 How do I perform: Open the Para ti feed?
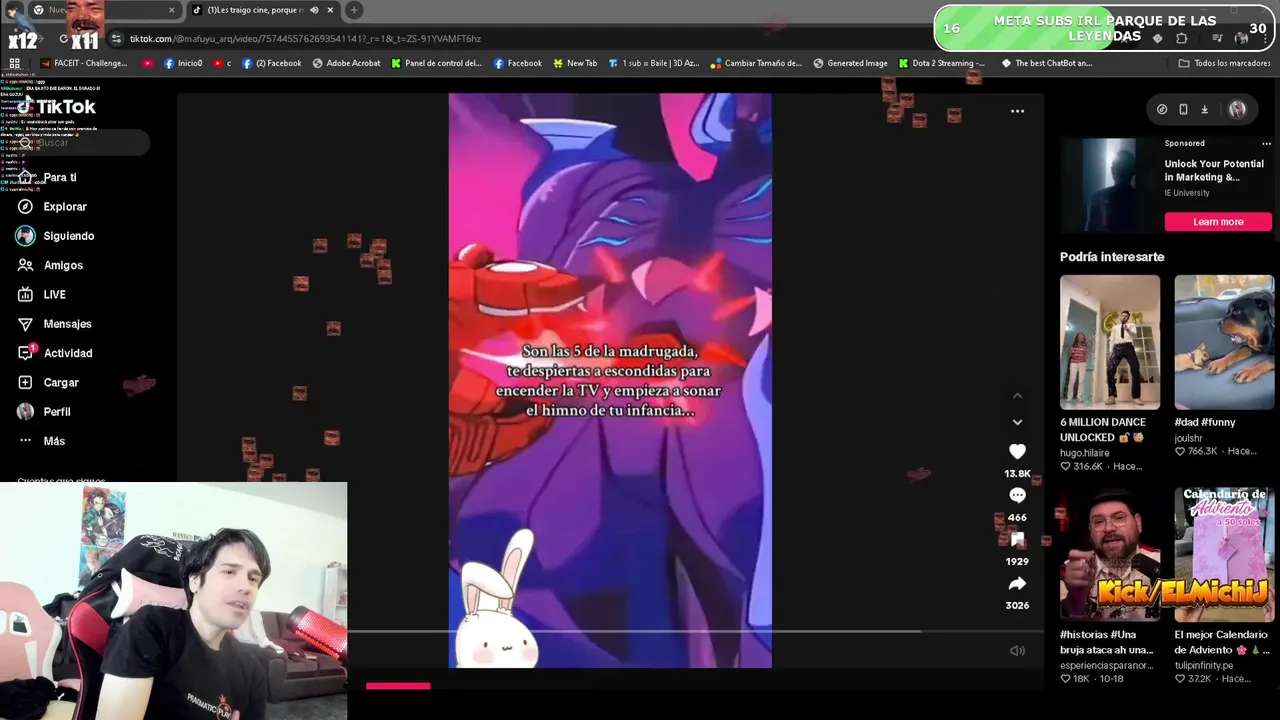(47, 177)
